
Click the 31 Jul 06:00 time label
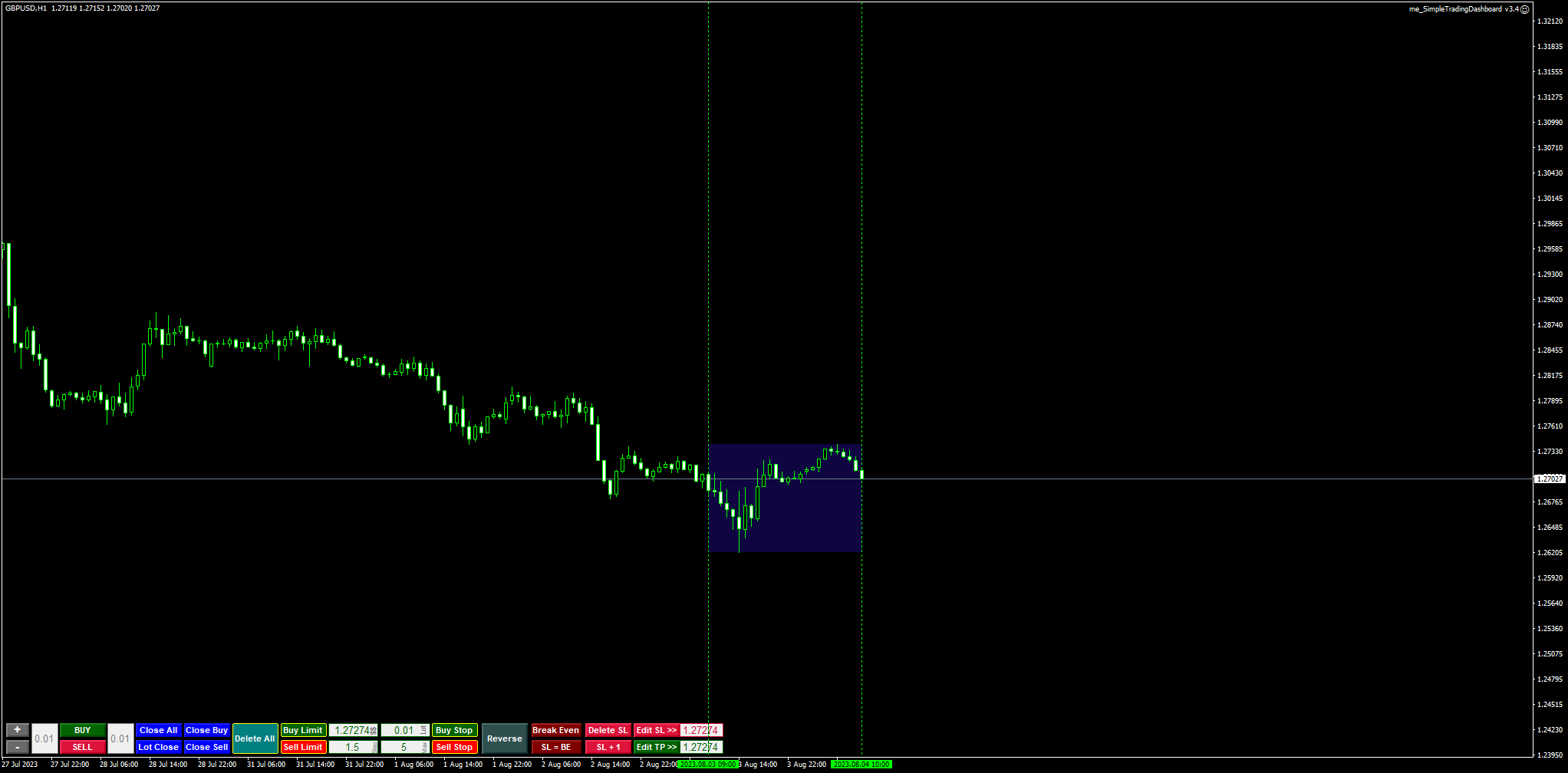click(266, 765)
